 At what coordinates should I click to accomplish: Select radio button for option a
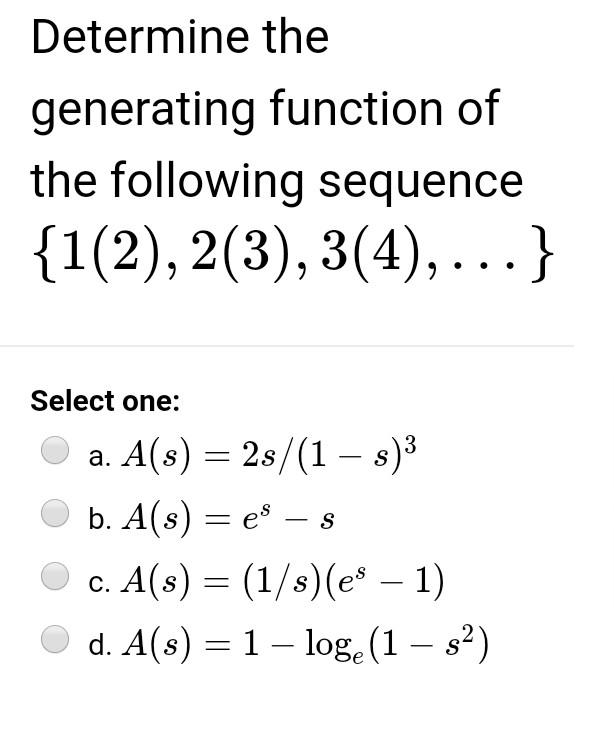(x=55, y=450)
